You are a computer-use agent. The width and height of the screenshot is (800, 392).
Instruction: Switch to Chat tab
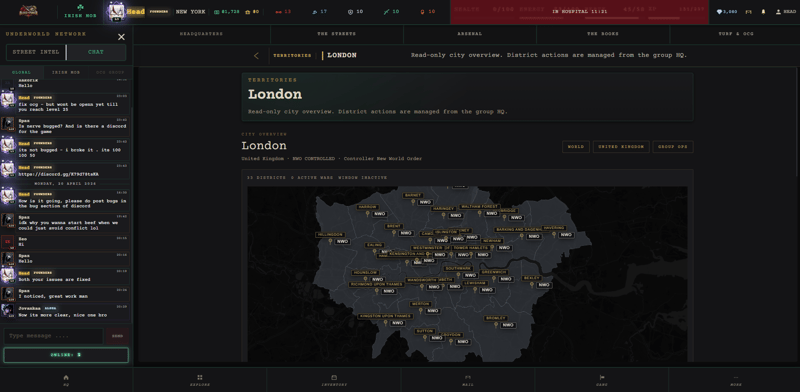[96, 52]
